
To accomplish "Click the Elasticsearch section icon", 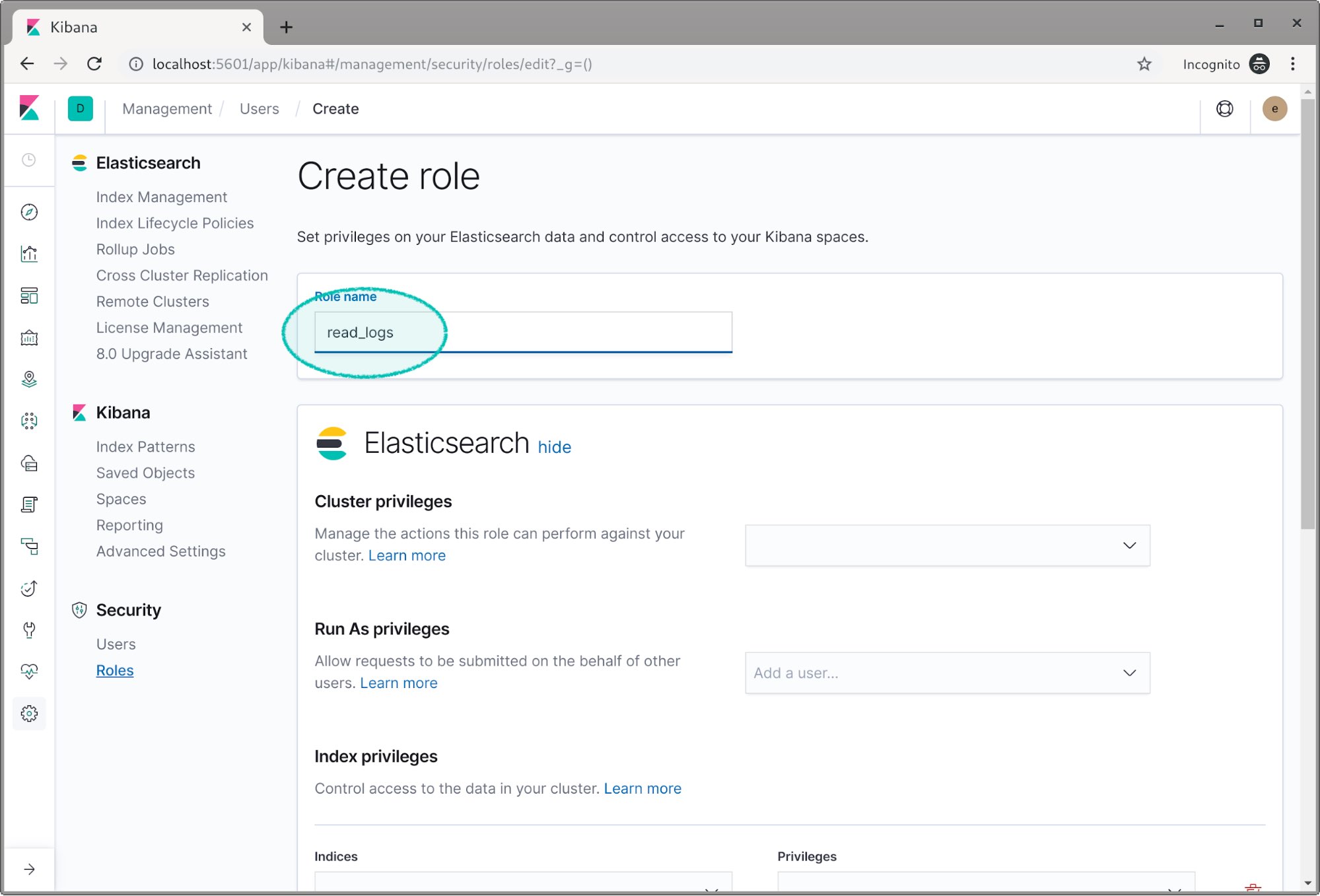I will tap(80, 162).
